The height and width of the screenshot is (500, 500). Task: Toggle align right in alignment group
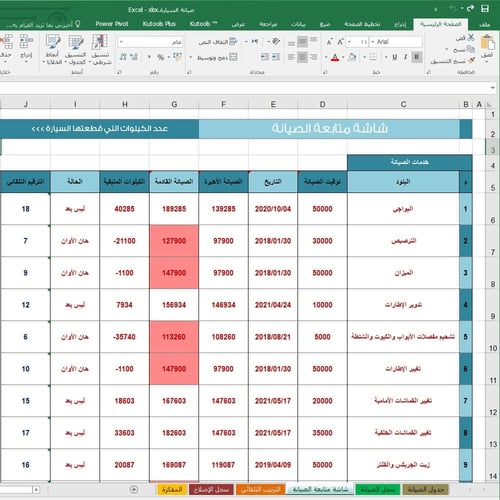(x=313, y=57)
